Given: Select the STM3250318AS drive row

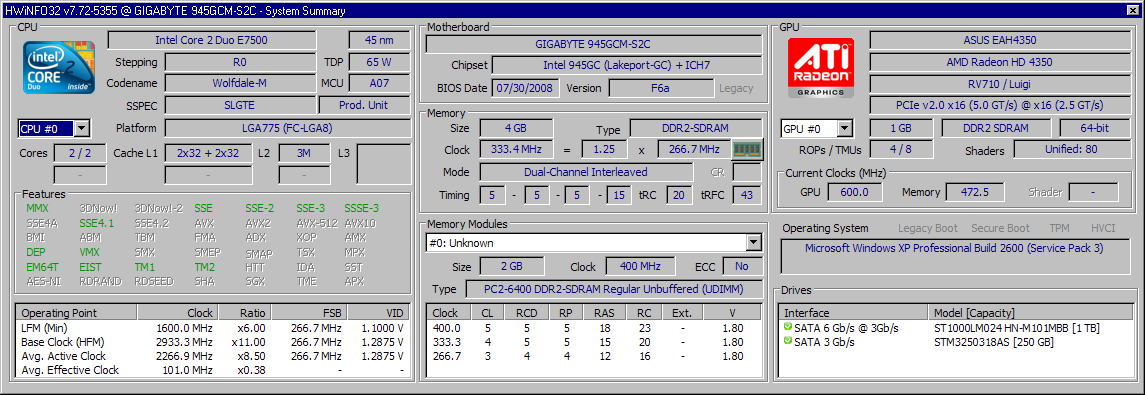Looking at the screenshot, I should click(957, 341).
